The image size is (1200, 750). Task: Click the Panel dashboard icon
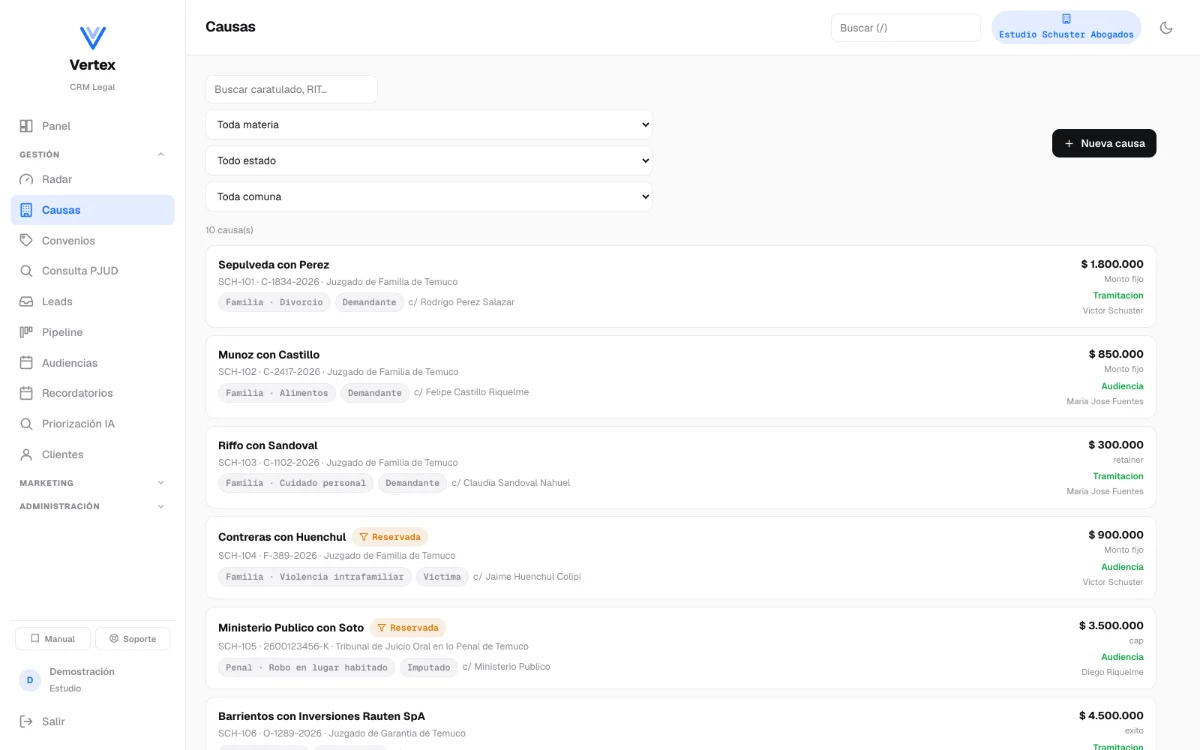(26, 126)
